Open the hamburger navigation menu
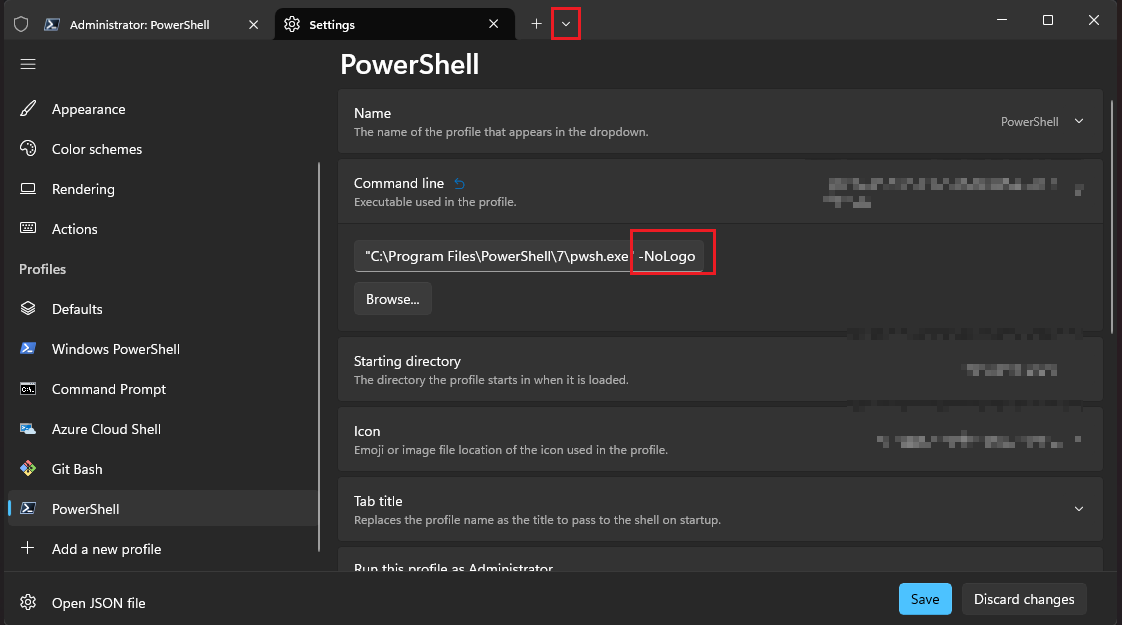 click(28, 64)
